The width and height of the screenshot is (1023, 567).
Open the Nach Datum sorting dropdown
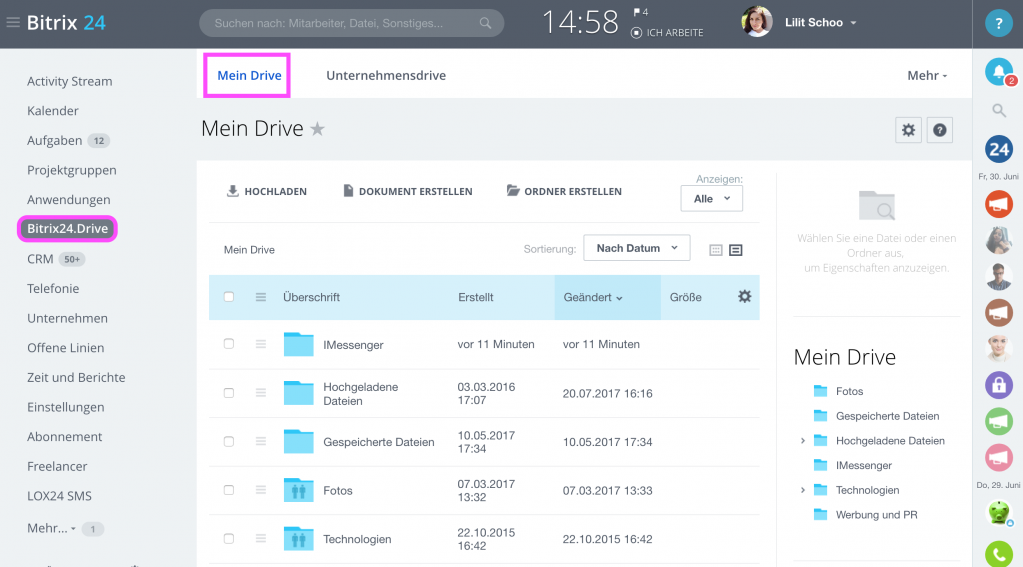(x=636, y=248)
